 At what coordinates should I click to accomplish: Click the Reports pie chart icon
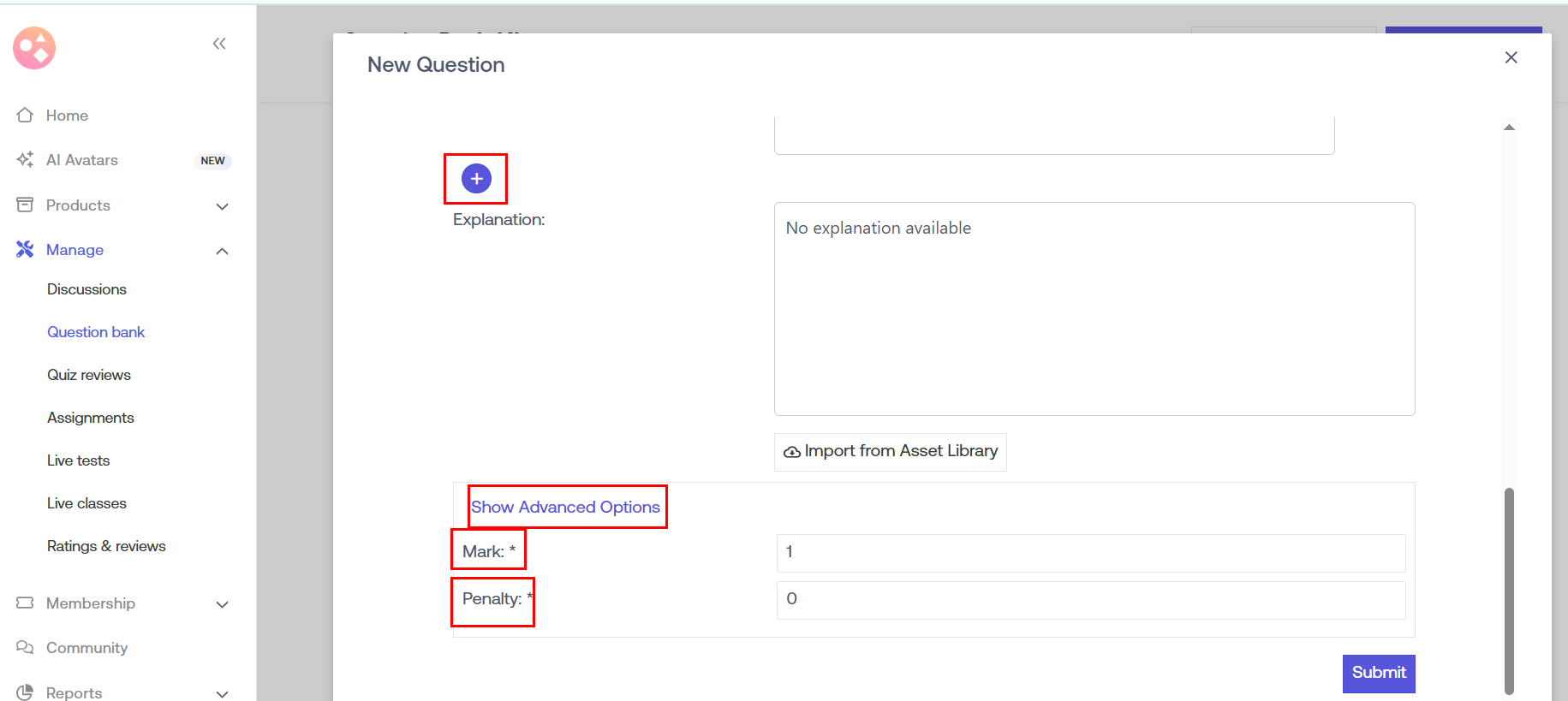pos(25,692)
